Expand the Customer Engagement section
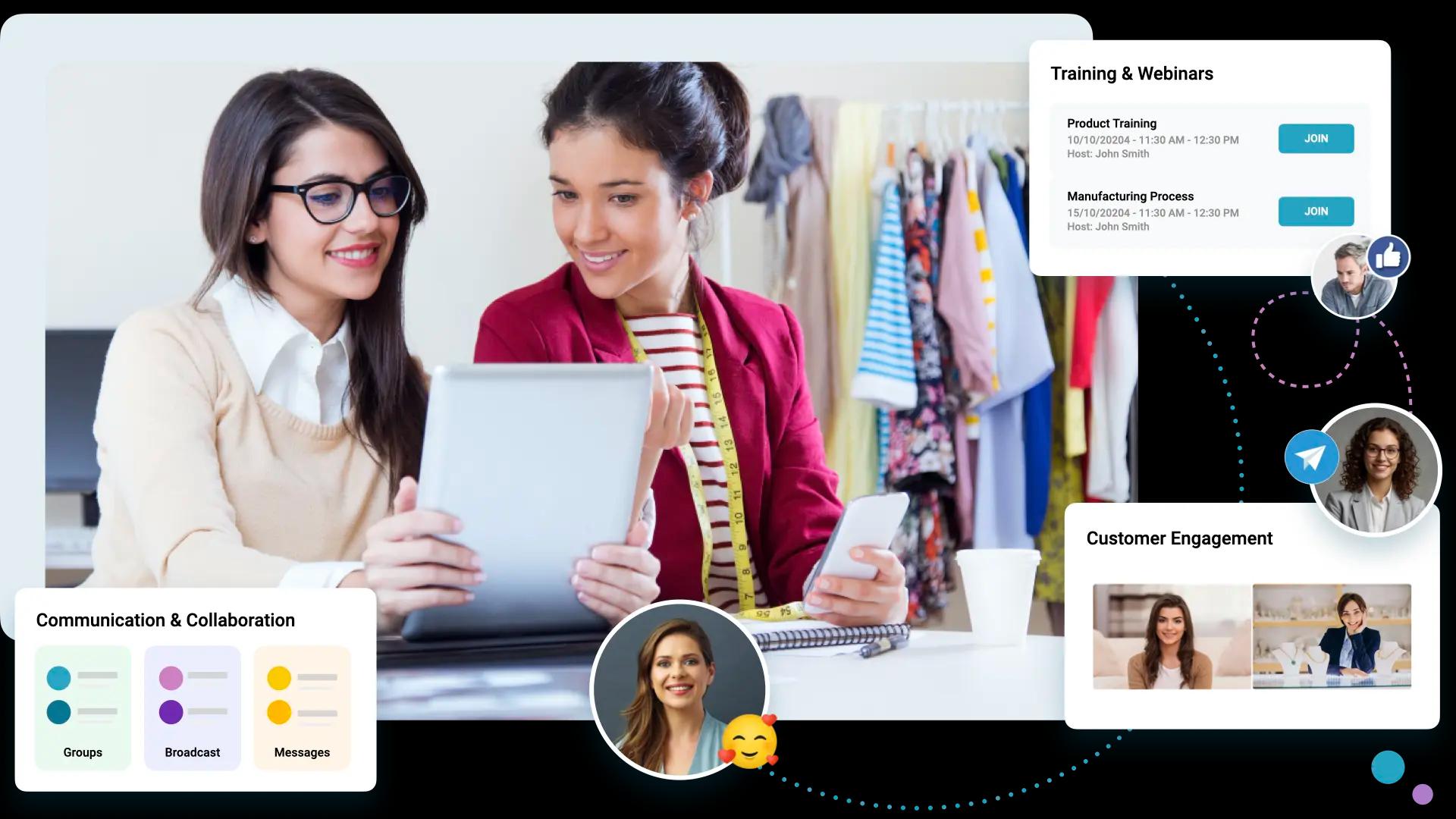The height and width of the screenshot is (819, 1456). (x=1180, y=538)
